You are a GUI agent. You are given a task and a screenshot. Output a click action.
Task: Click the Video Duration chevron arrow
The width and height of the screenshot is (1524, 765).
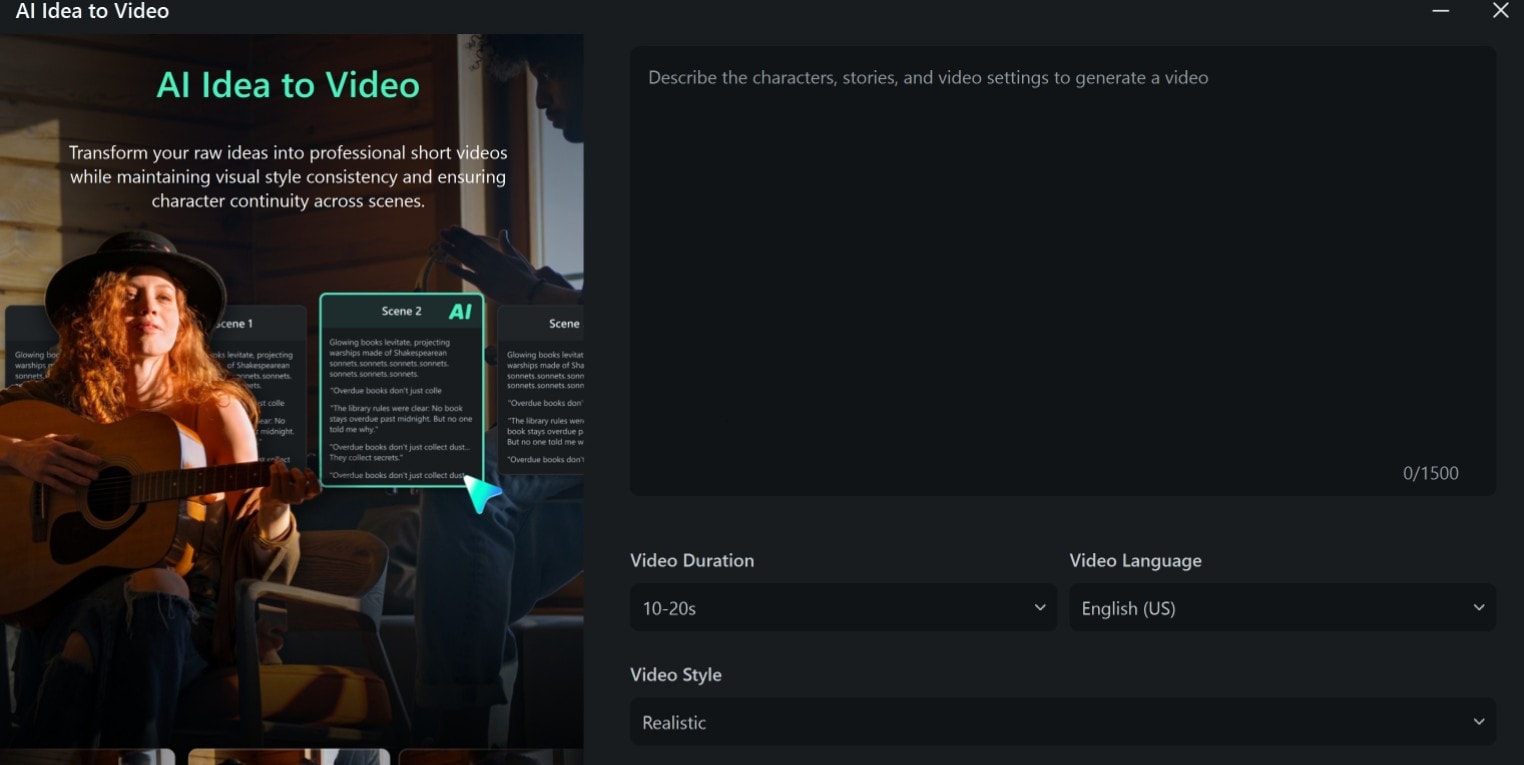[x=1040, y=608]
